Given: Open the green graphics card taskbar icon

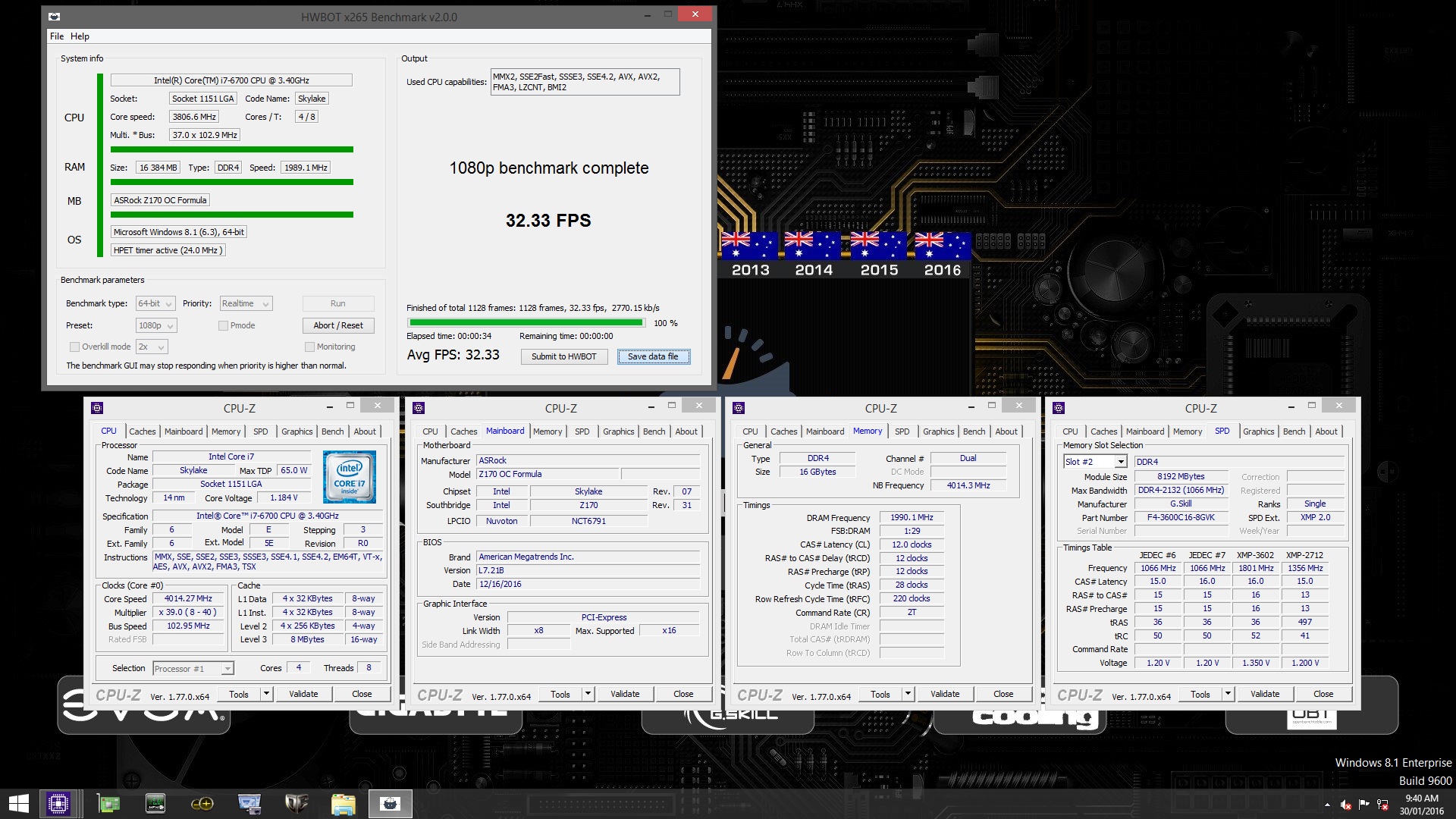Looking at the screenshot, I should pyautogui.click(x=108, y=804).
